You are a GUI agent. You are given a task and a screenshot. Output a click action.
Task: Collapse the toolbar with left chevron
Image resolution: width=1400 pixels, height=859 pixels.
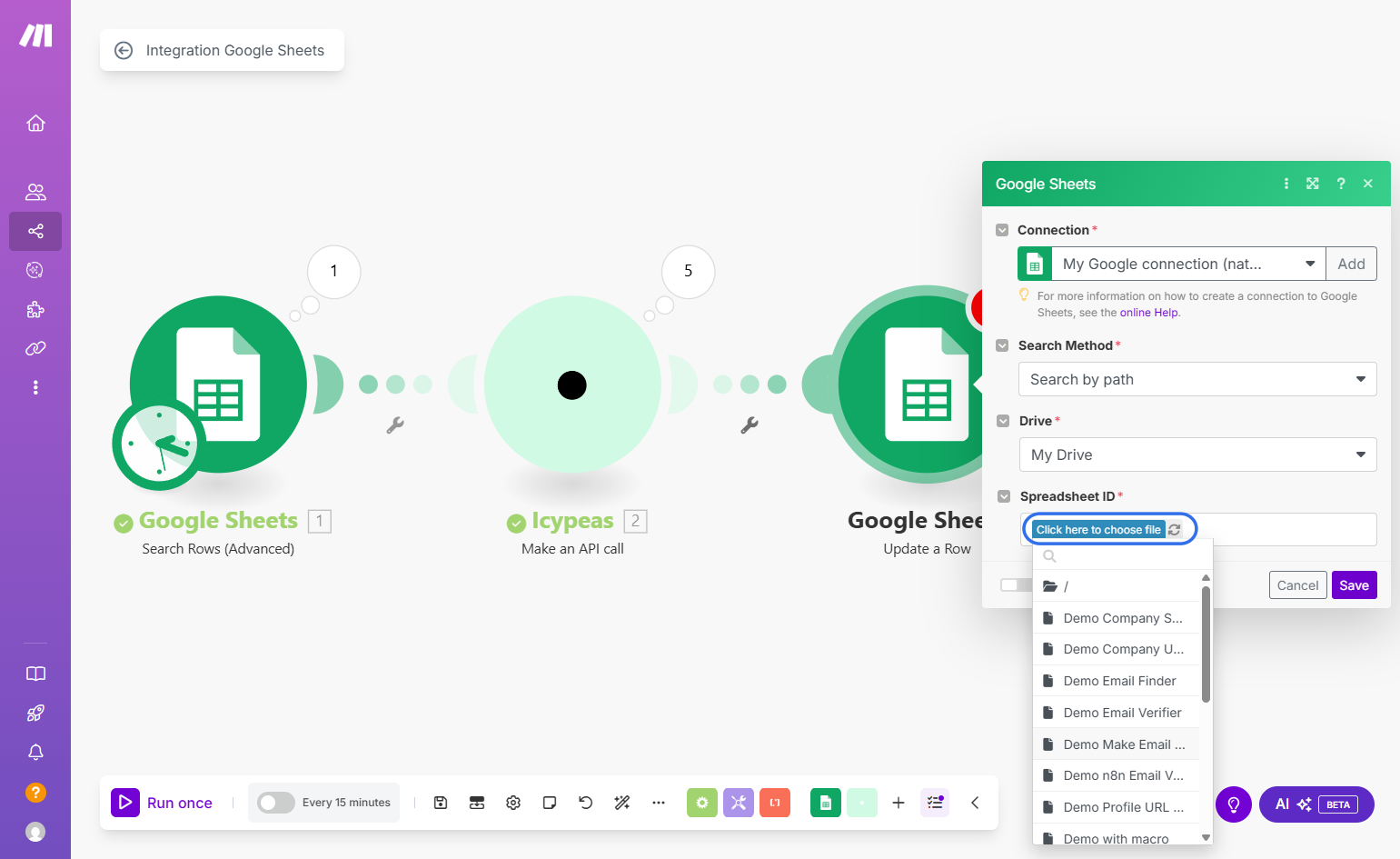coord(975,803)
